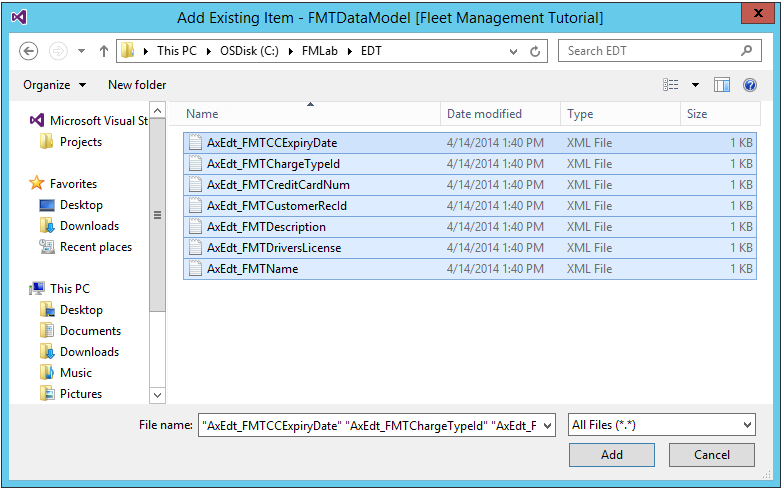The width and height of the screenshot is (783, 489).
Task: Click navigation pane scroll up arrow
Action: [x=157, y=110]
